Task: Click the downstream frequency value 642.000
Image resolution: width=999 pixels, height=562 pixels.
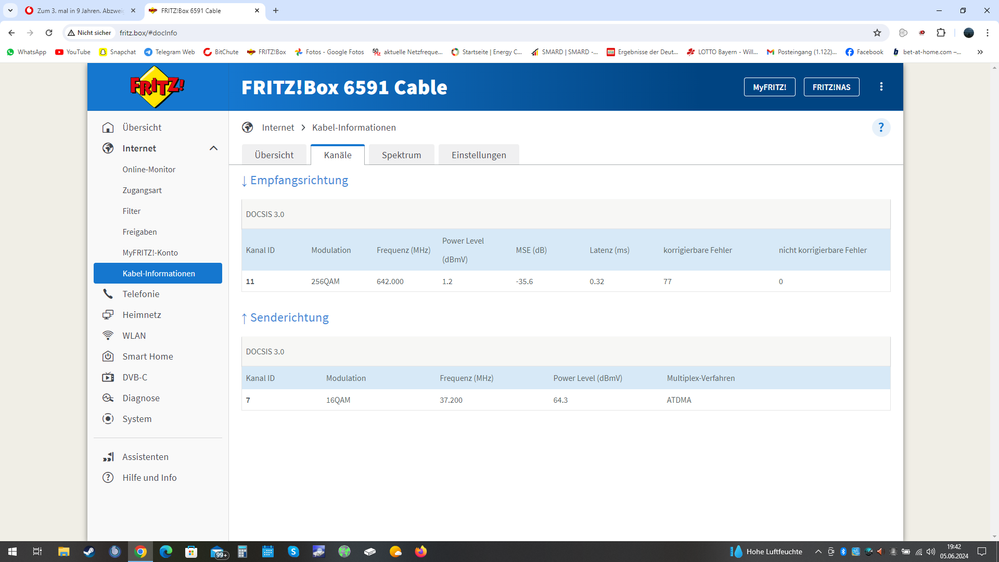Action: pos(390,281)
